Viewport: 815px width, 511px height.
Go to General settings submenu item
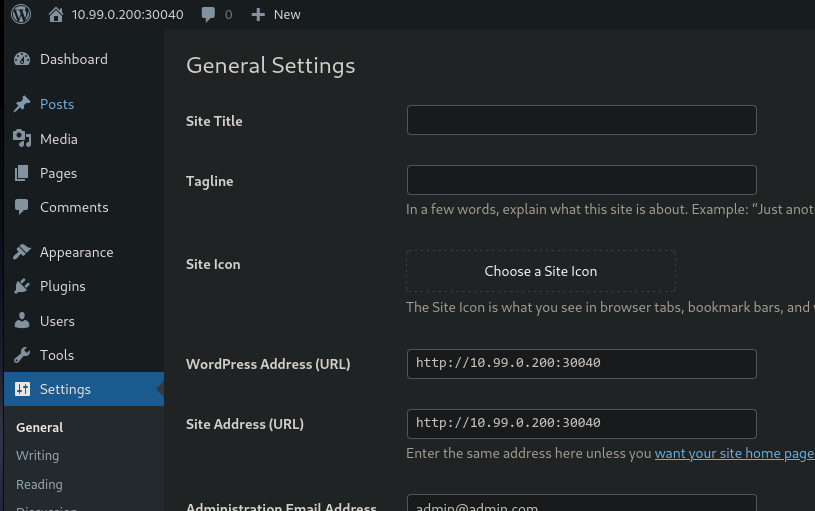(40, 427)
